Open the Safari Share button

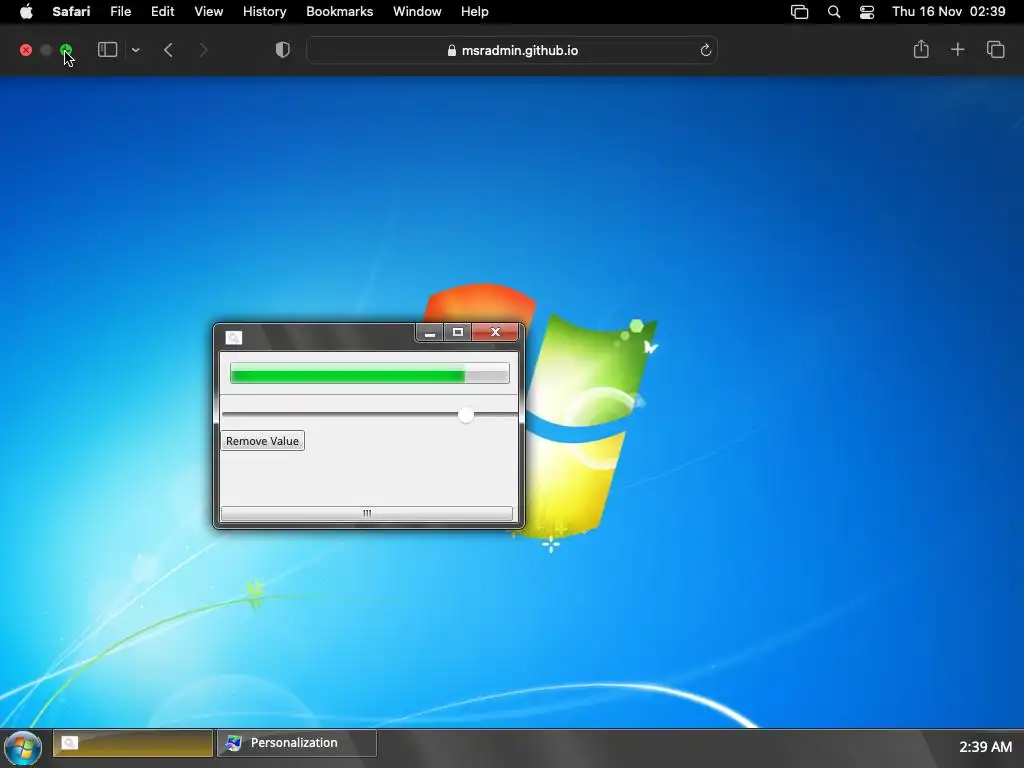point(921,50)
